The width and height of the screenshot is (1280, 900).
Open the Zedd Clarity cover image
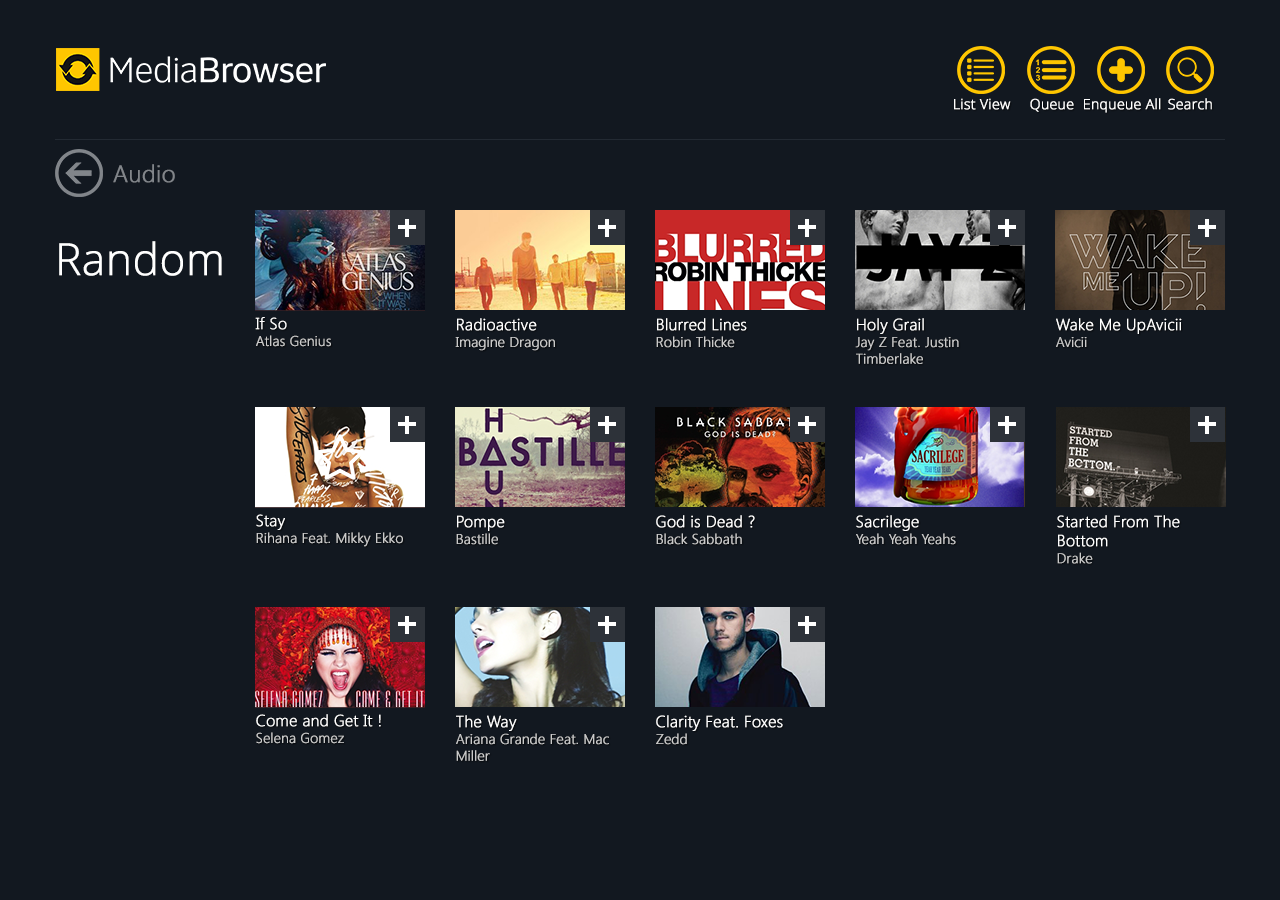point(740,657)
